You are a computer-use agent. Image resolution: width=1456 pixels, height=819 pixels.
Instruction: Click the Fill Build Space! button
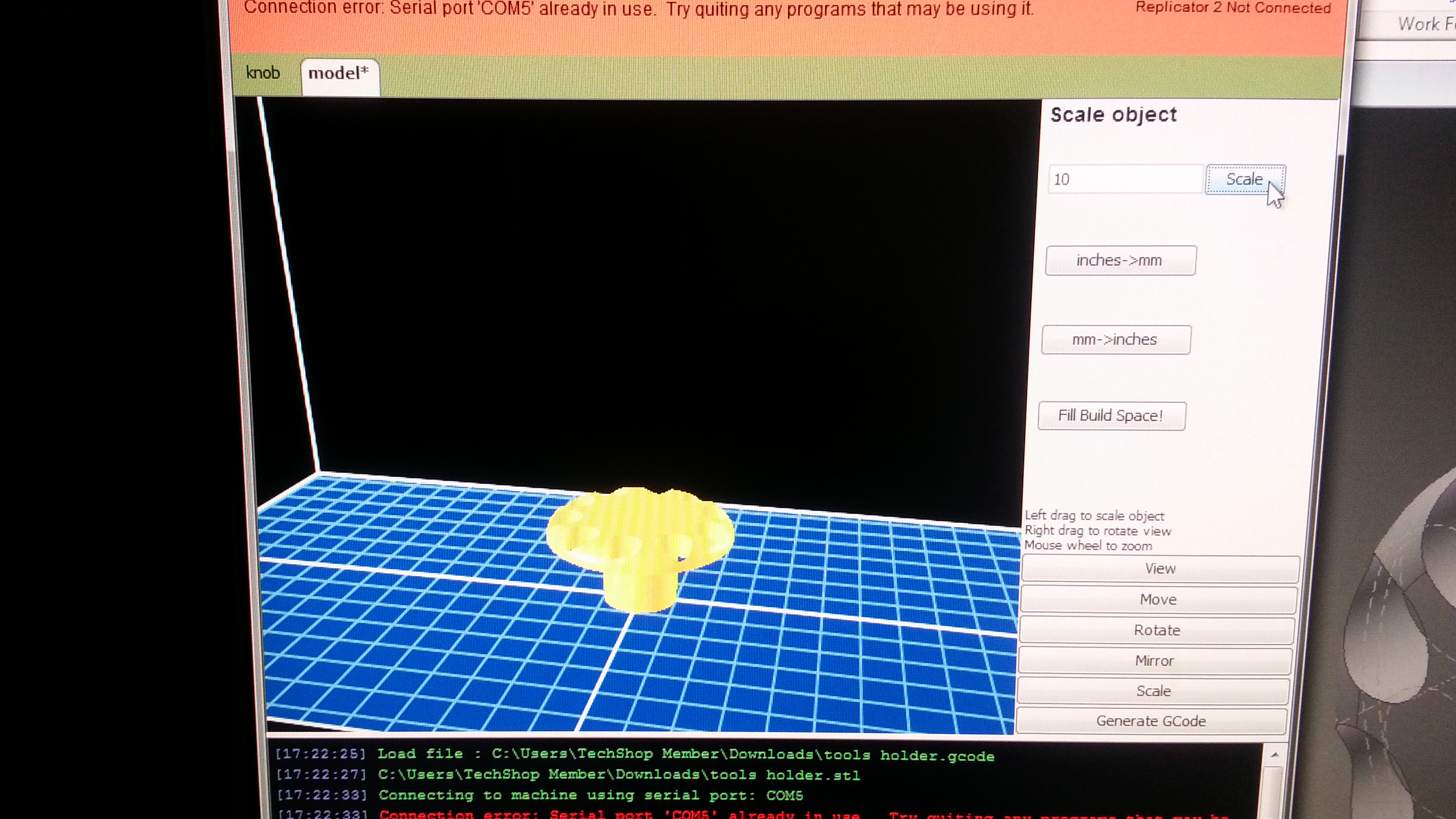pyautogui.click(x=1111, y=416)
